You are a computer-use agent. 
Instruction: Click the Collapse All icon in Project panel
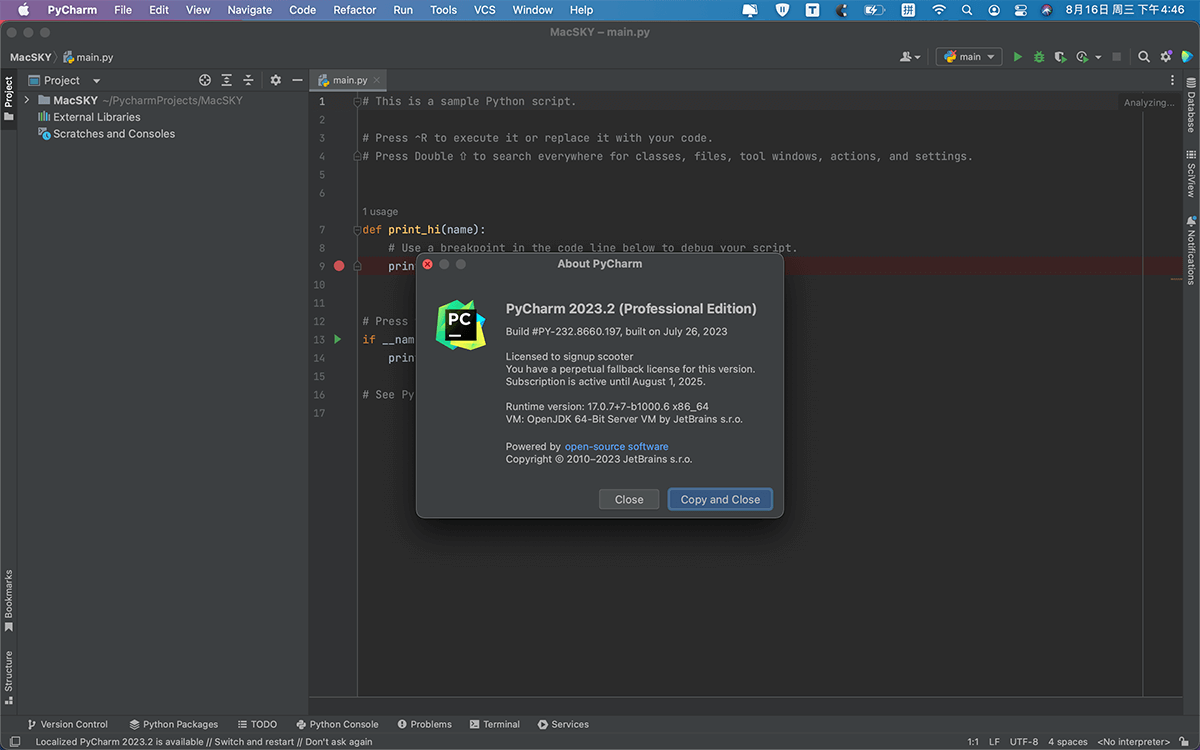(x=248, y=80)
